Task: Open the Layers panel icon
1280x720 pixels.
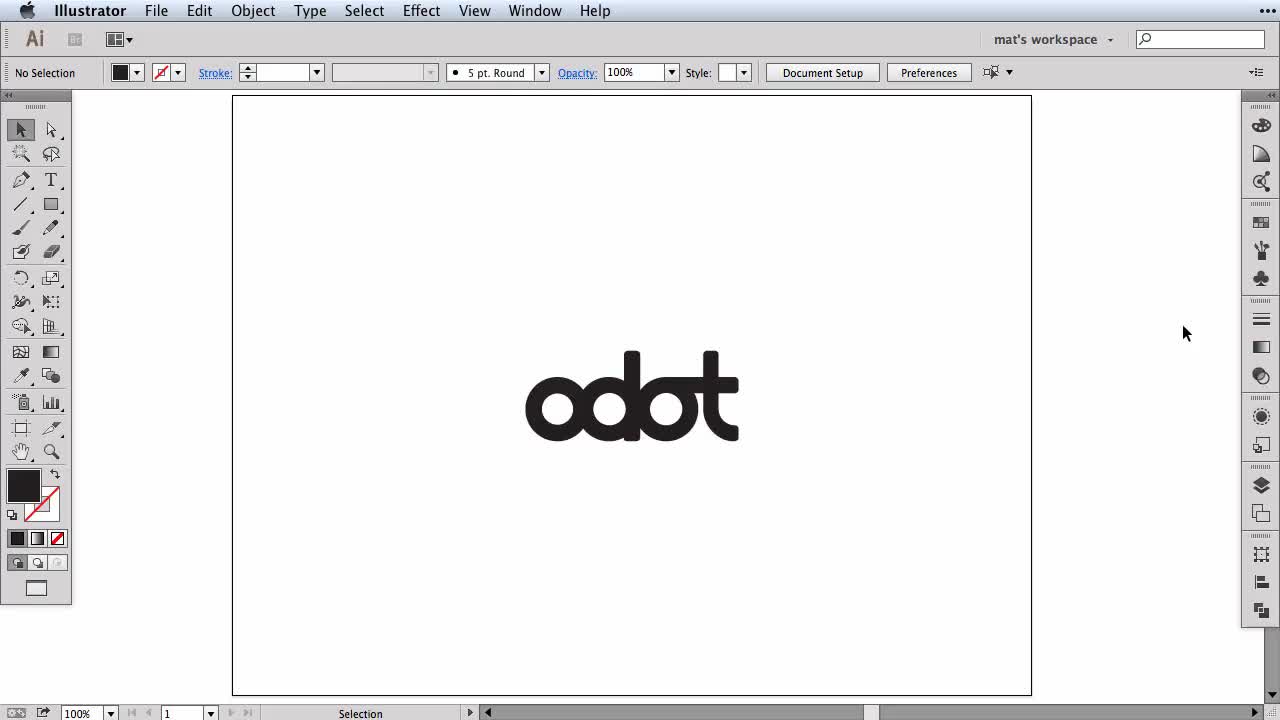Action: [1261, 485]
